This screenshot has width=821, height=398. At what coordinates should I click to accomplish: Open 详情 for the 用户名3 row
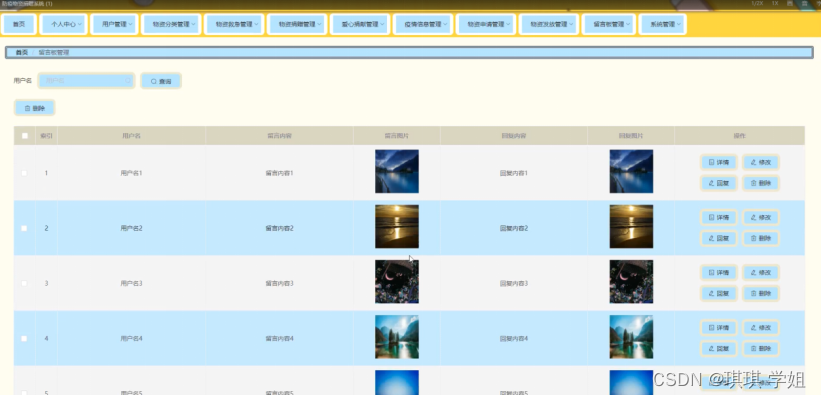719,272
